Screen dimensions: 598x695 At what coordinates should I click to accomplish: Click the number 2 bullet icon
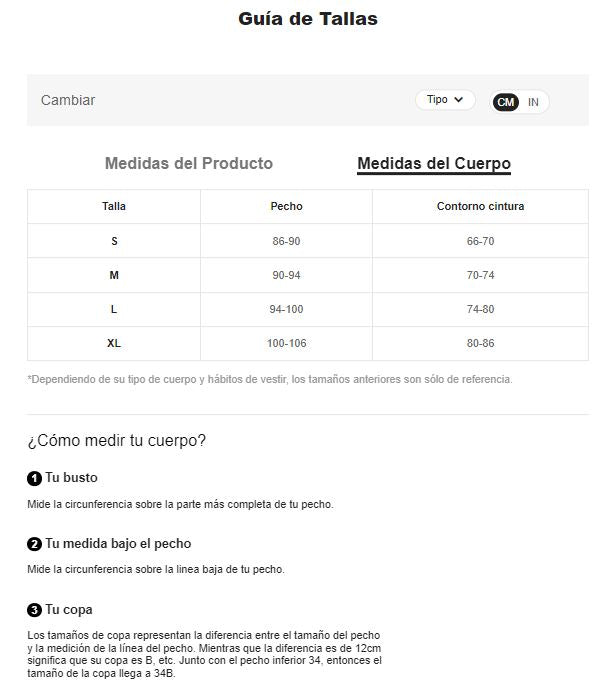click(34, 544)
